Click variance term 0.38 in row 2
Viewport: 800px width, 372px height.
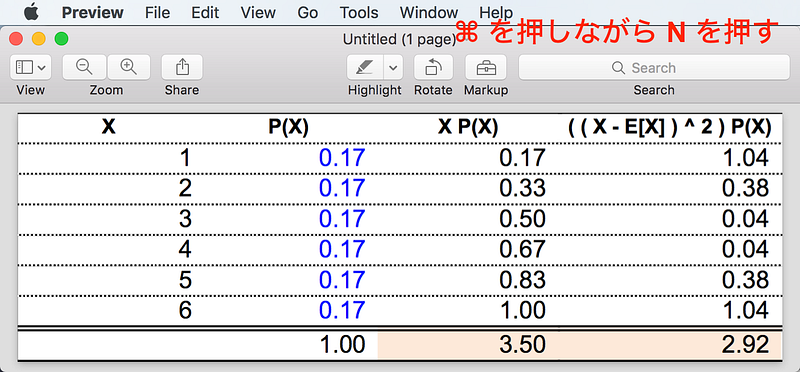pos(746,189)
